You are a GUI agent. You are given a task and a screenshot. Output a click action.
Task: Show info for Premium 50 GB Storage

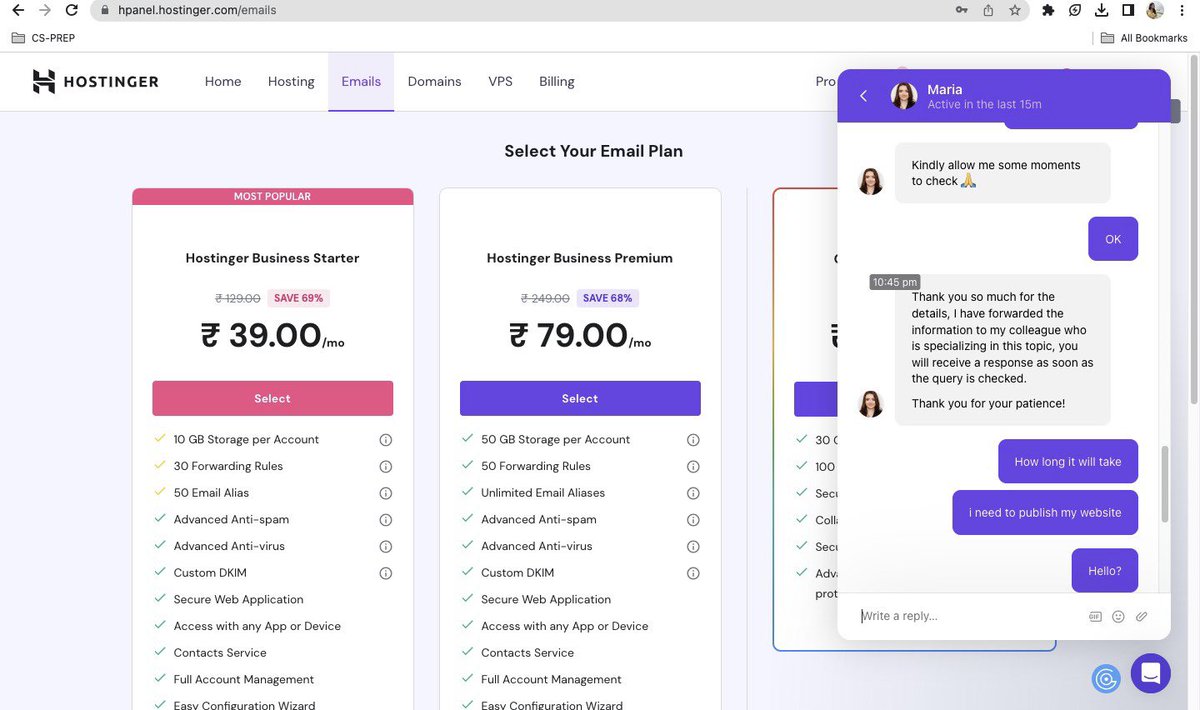tap(693, 440)
